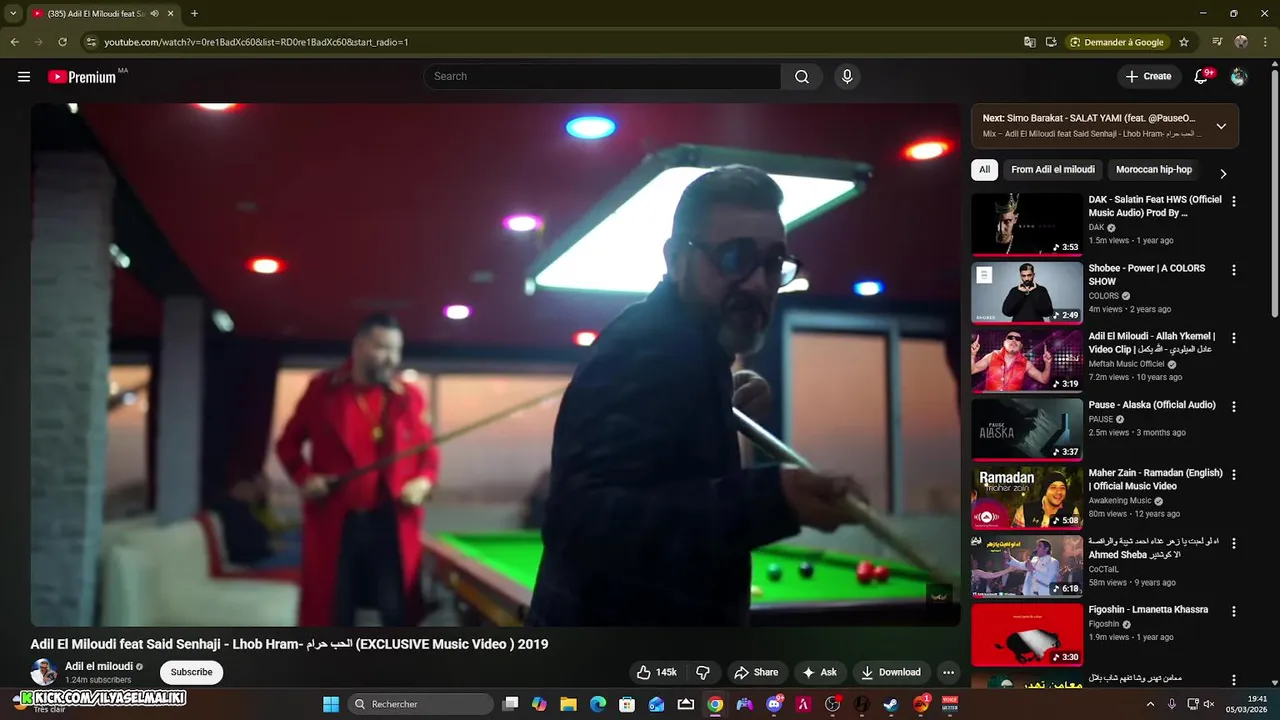The width and height of the screenshot is (1280, 720).
Task: Open Discord from taskbar
Action: 774,704
